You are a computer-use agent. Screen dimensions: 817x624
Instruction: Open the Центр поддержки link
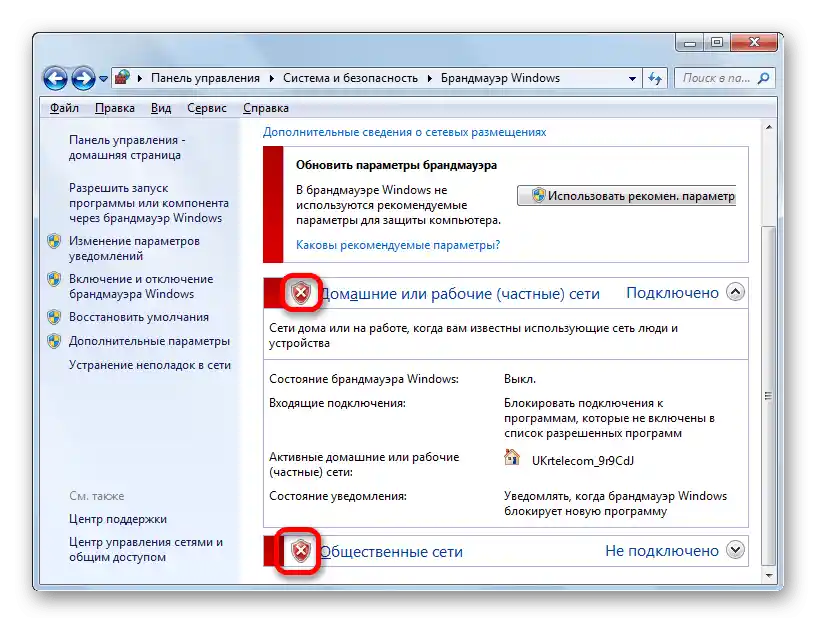[118, 519]
